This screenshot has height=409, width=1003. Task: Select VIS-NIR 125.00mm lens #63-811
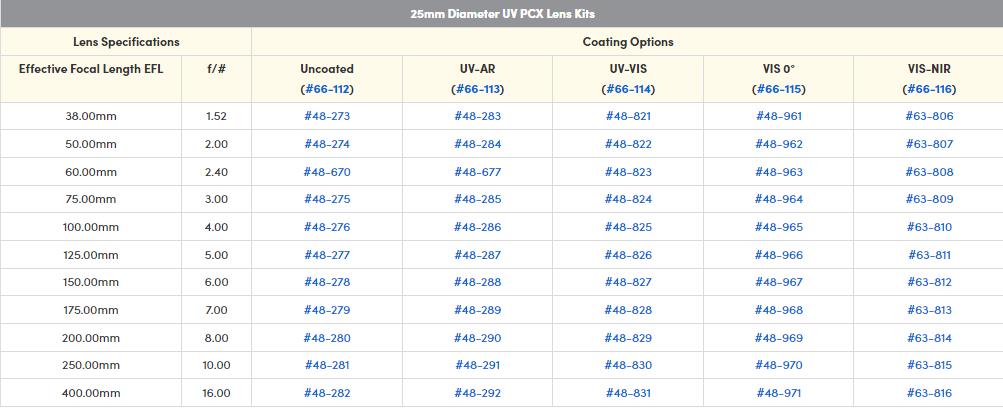pyautogui.click(x=929, y=255)
